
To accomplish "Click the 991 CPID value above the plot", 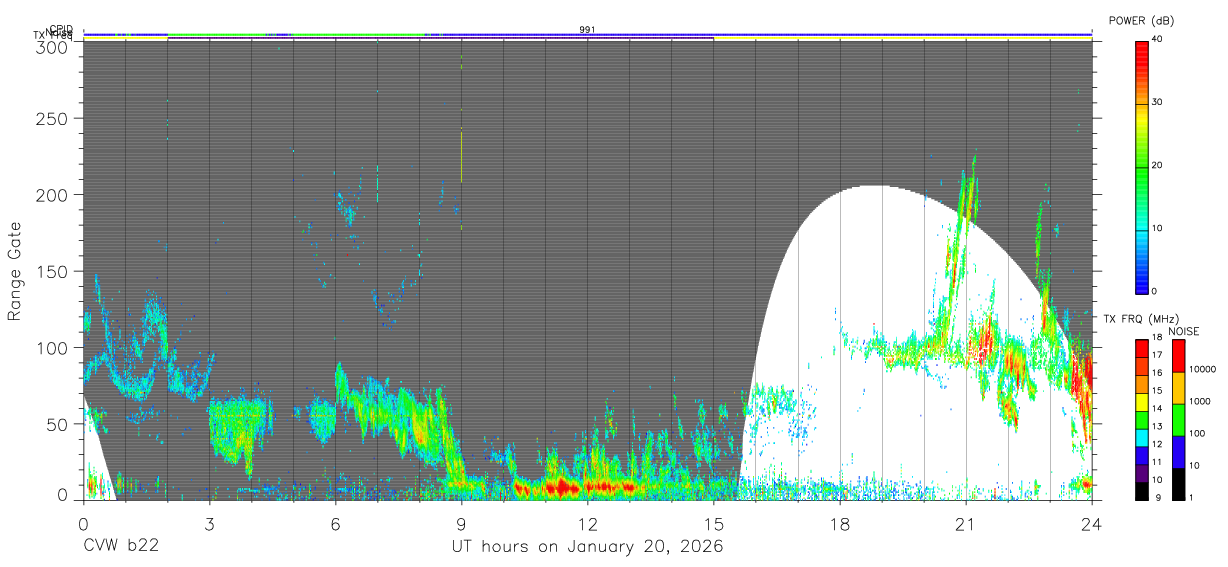I will [x=588, y=30].
